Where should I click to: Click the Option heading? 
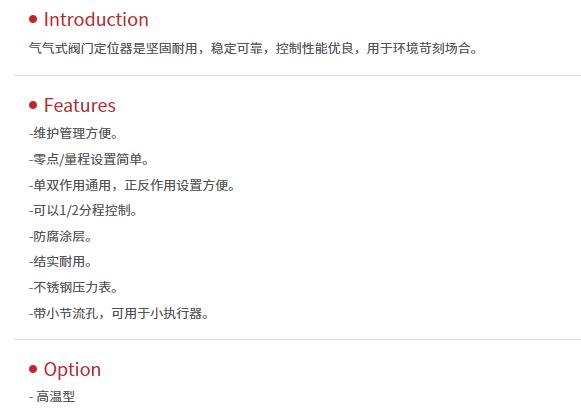click(72, 370)
